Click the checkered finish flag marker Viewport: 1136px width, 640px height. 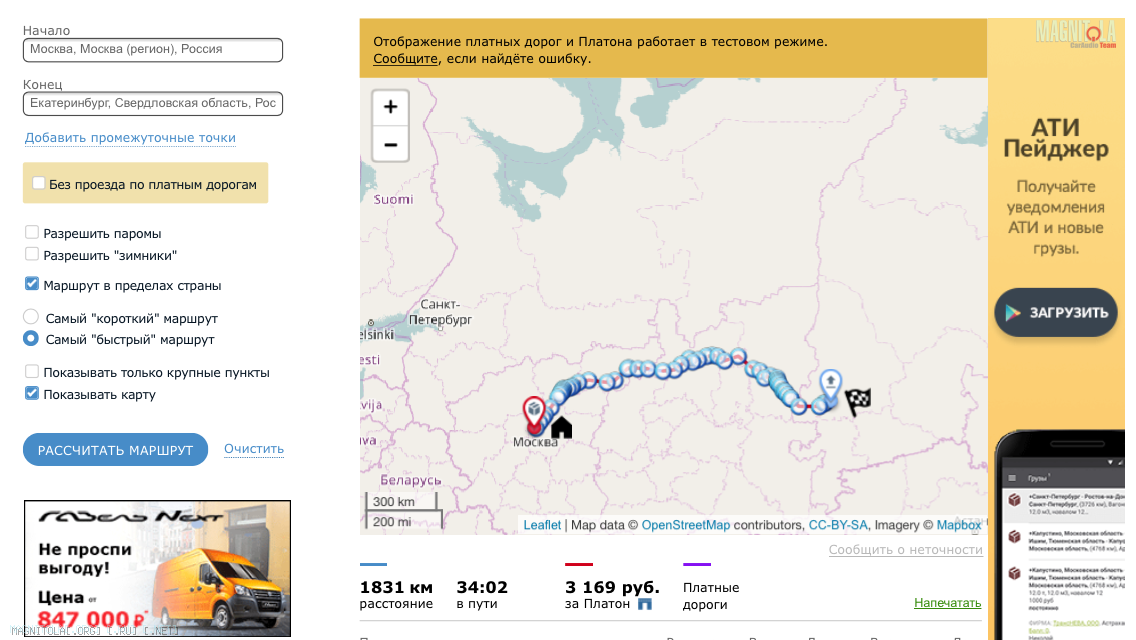click(859, 401)
